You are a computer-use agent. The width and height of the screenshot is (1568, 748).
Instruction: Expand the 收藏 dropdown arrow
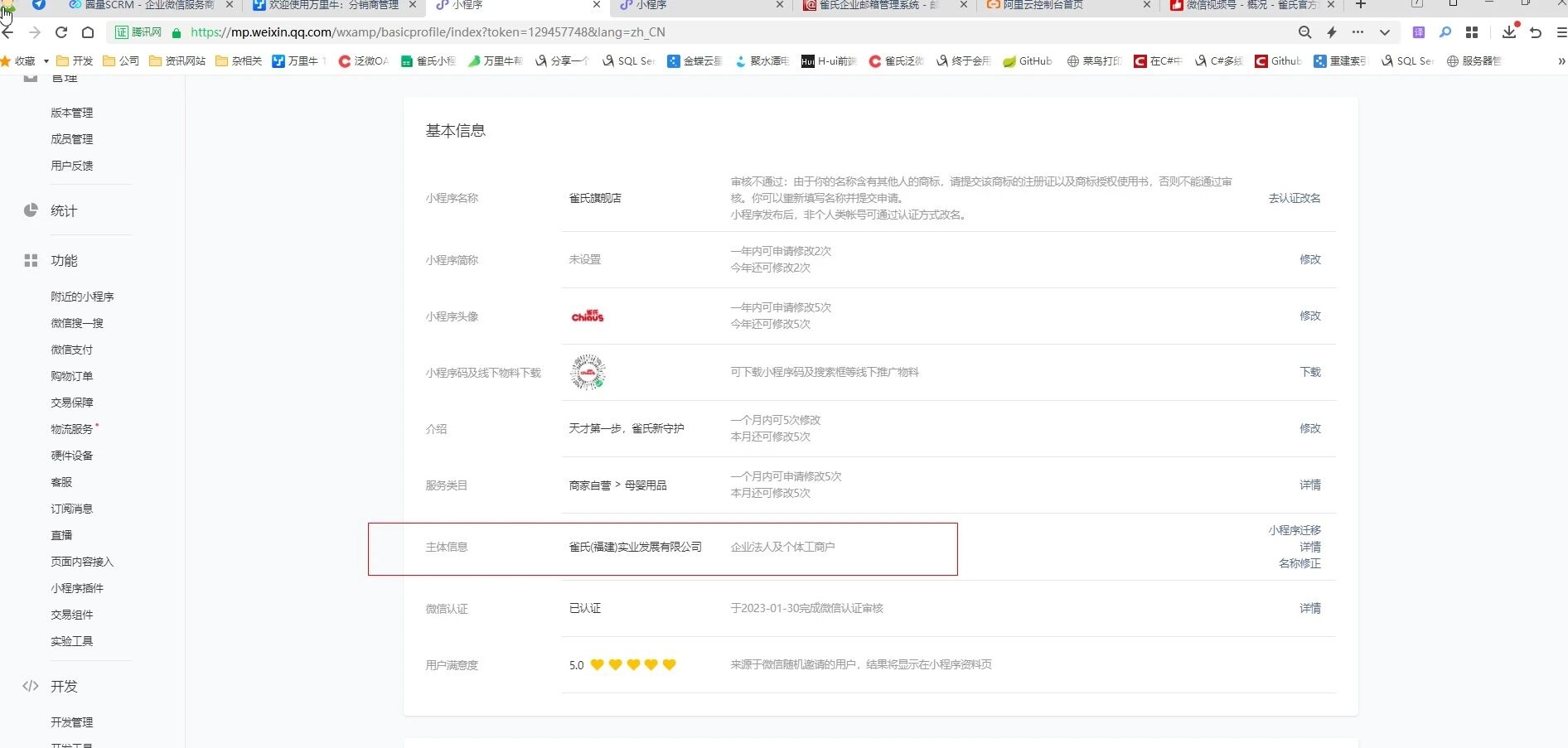[x=46, y=60]
